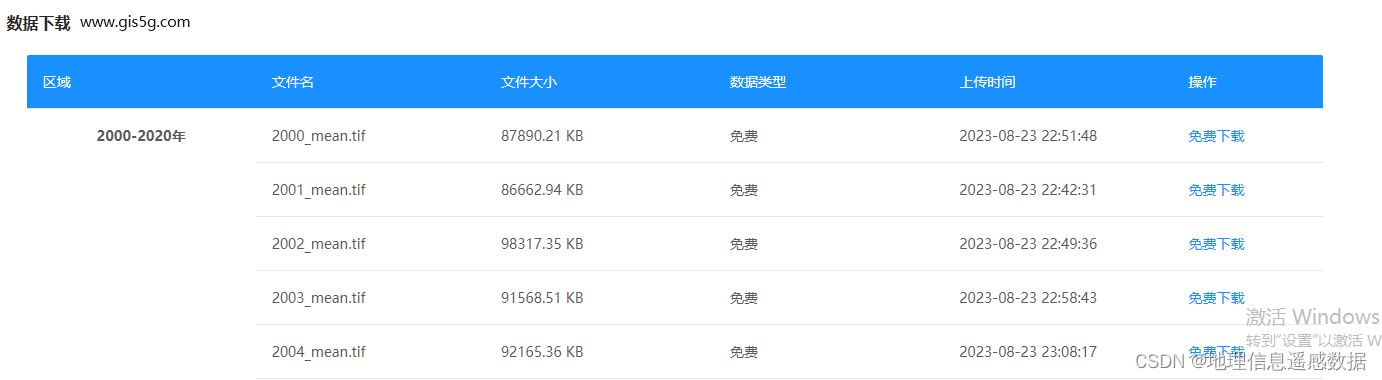Click upload time 2023-08-23 23:08:17
The height and width of the screenshot is (380, 1382).
(1028, 352)
